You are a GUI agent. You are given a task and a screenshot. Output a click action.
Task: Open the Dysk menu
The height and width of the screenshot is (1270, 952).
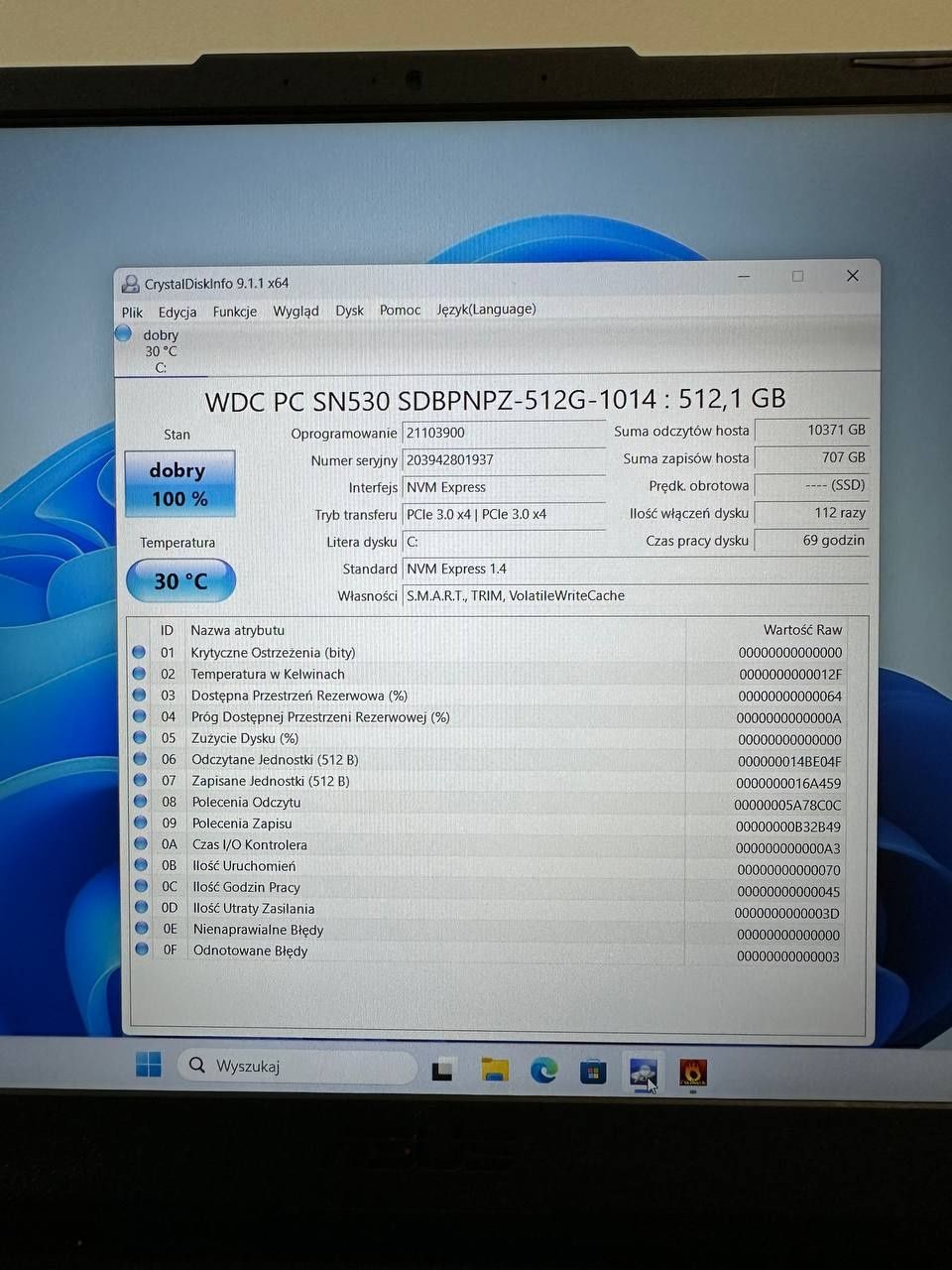(349, 311)
